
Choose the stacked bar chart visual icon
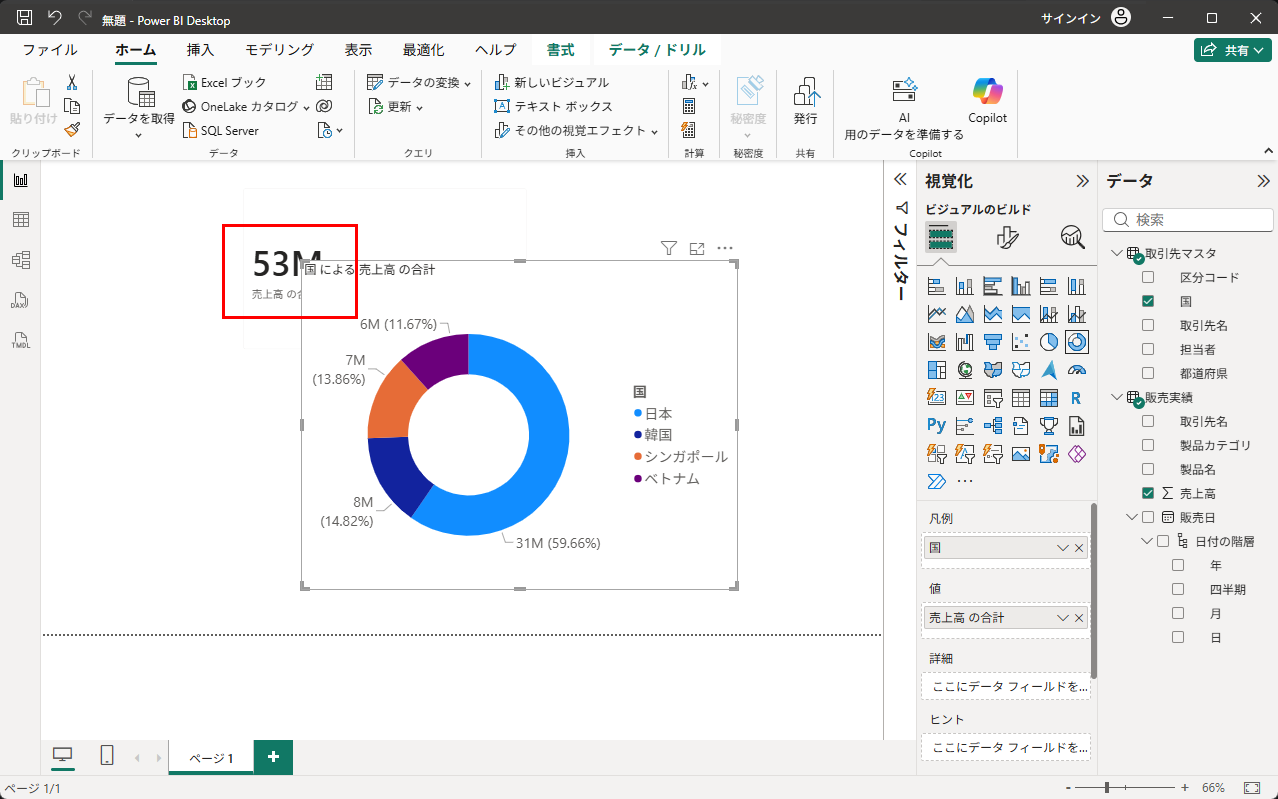click(x=937, y=286)
